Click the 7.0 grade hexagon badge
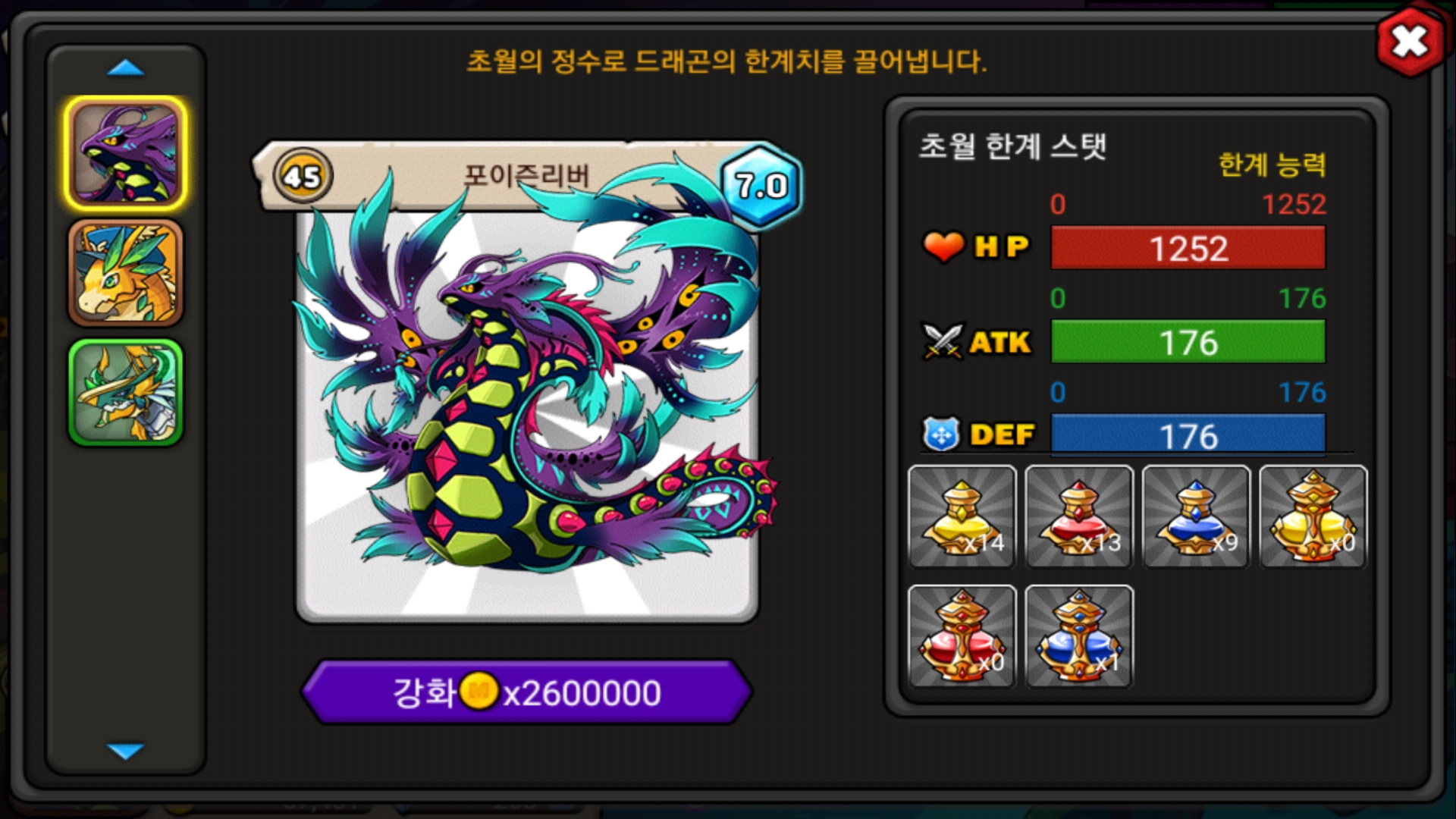1456x819 pixels. click(x=761, y=186)
